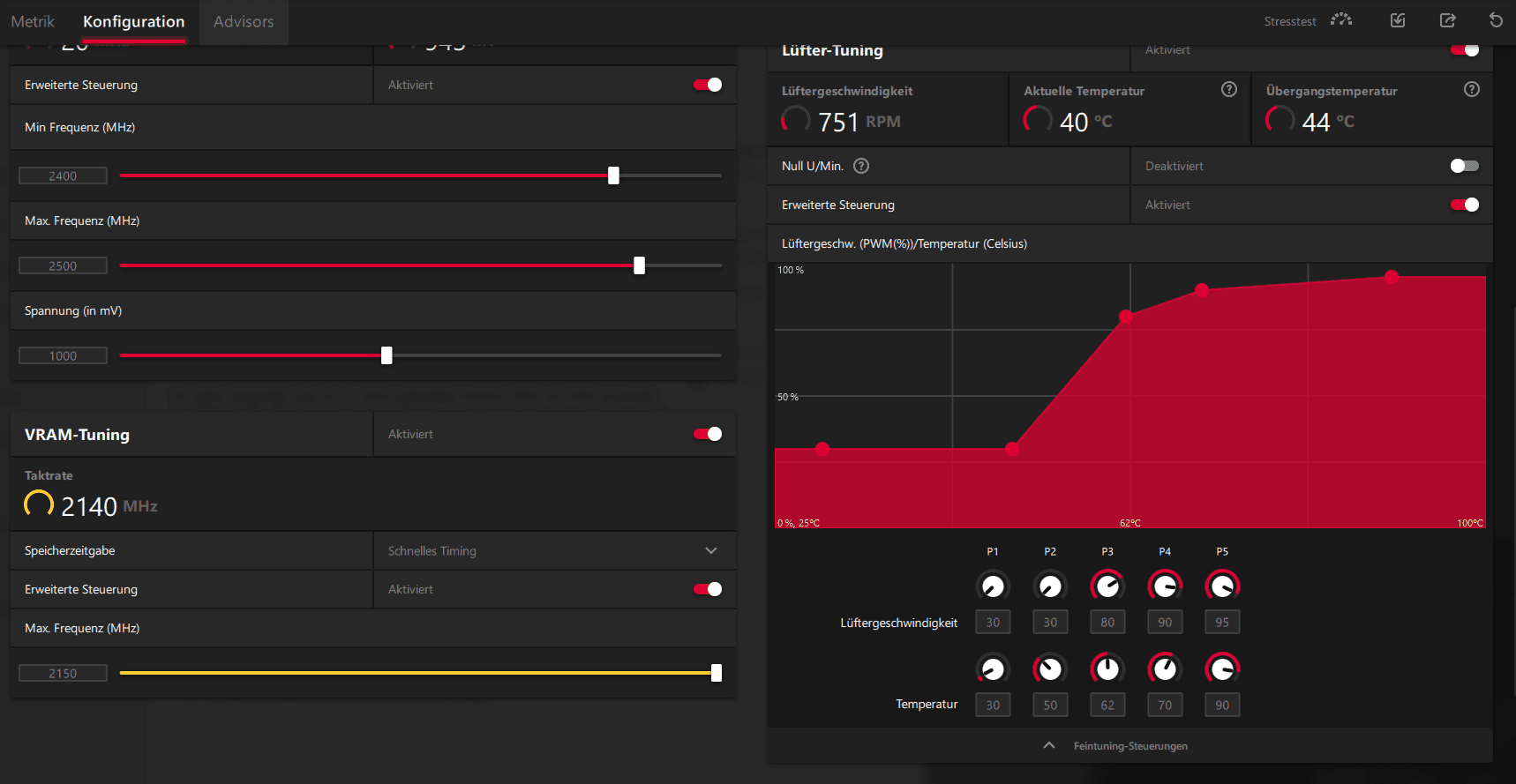Image resolution: width=1516 pixels, height=784 pixels.
Task: Switch to the Metrik tab
Action: pyautogui.click(x=33, y=21)
